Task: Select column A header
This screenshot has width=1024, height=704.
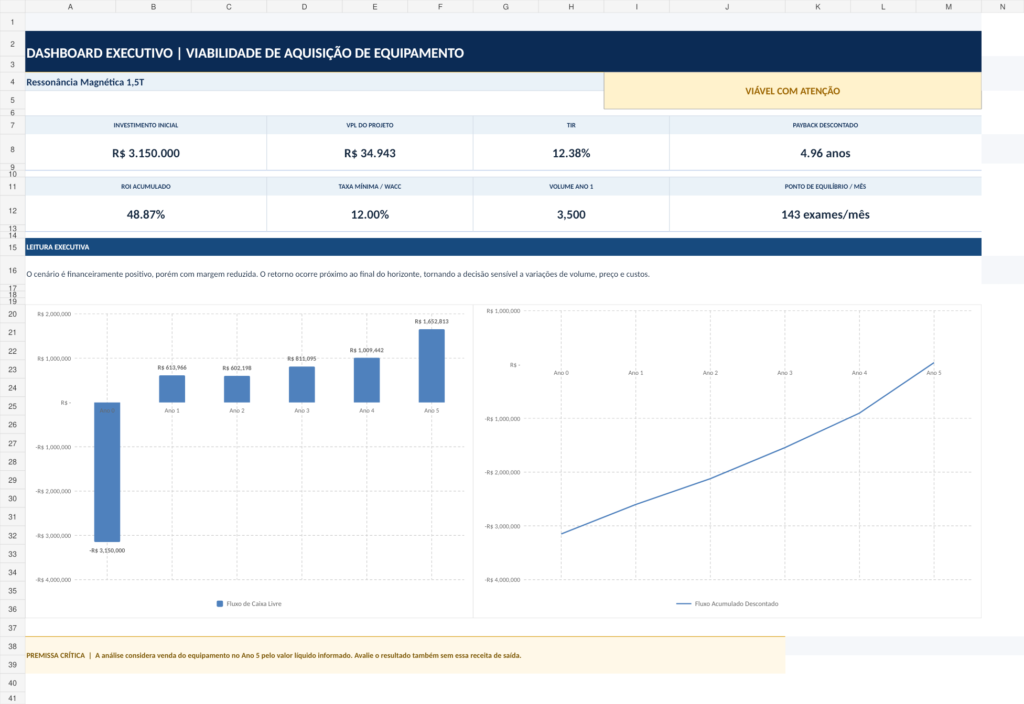Action: (71, 7)
